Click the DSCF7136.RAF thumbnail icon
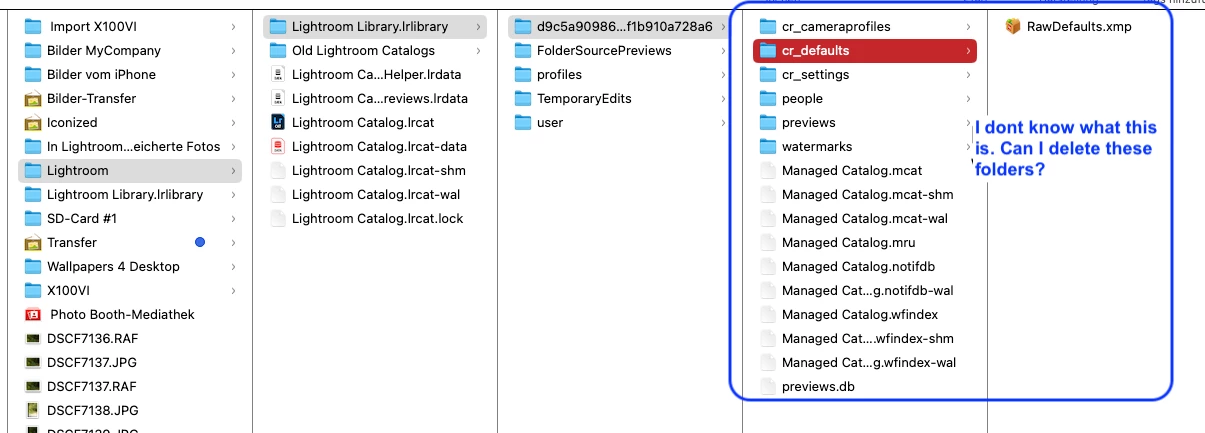1205x433 pixels. (33, 338)
